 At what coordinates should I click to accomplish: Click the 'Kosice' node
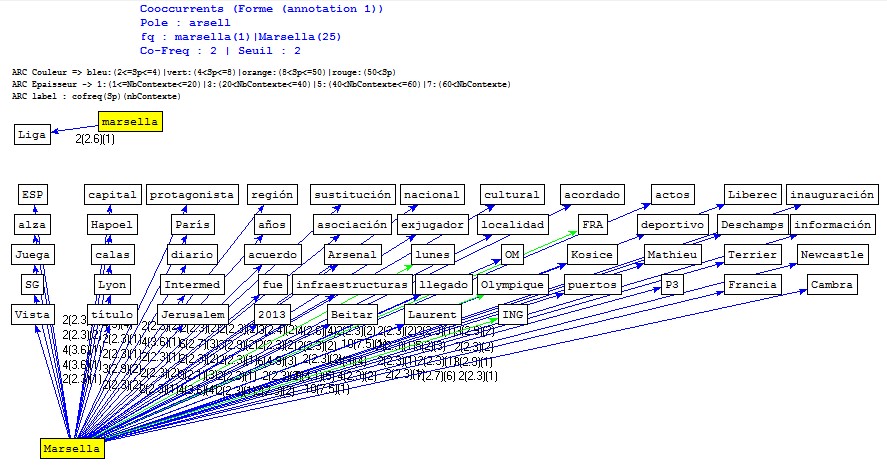click(592, 254)
